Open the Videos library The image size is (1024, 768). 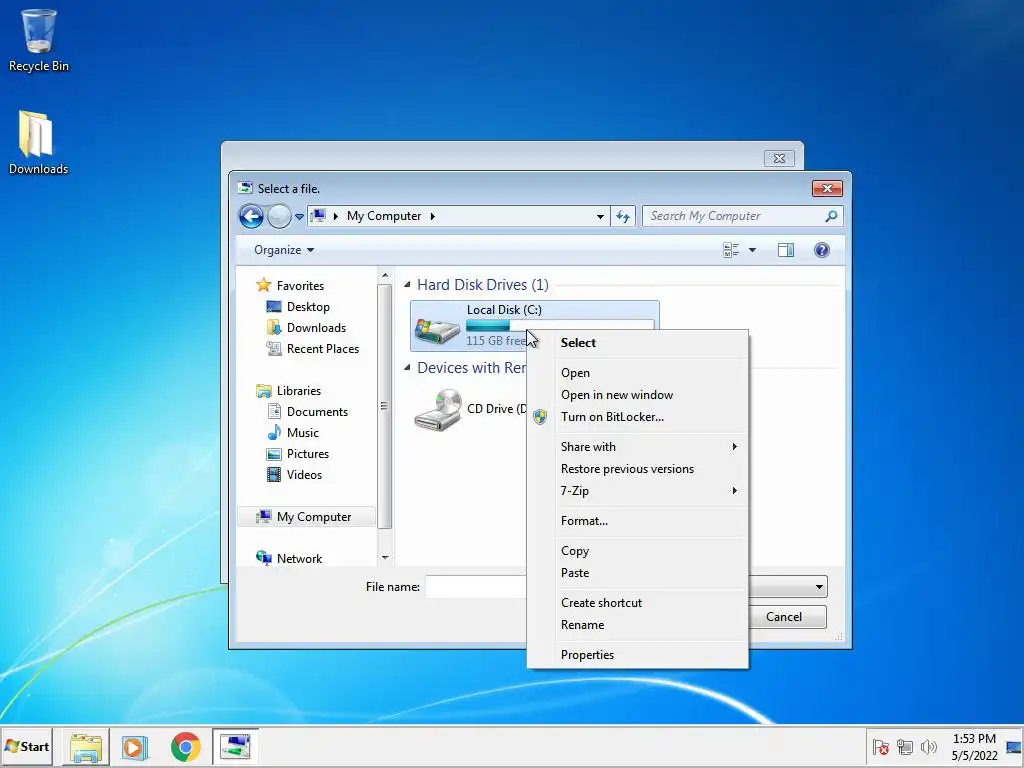click(x=294, y=475)
